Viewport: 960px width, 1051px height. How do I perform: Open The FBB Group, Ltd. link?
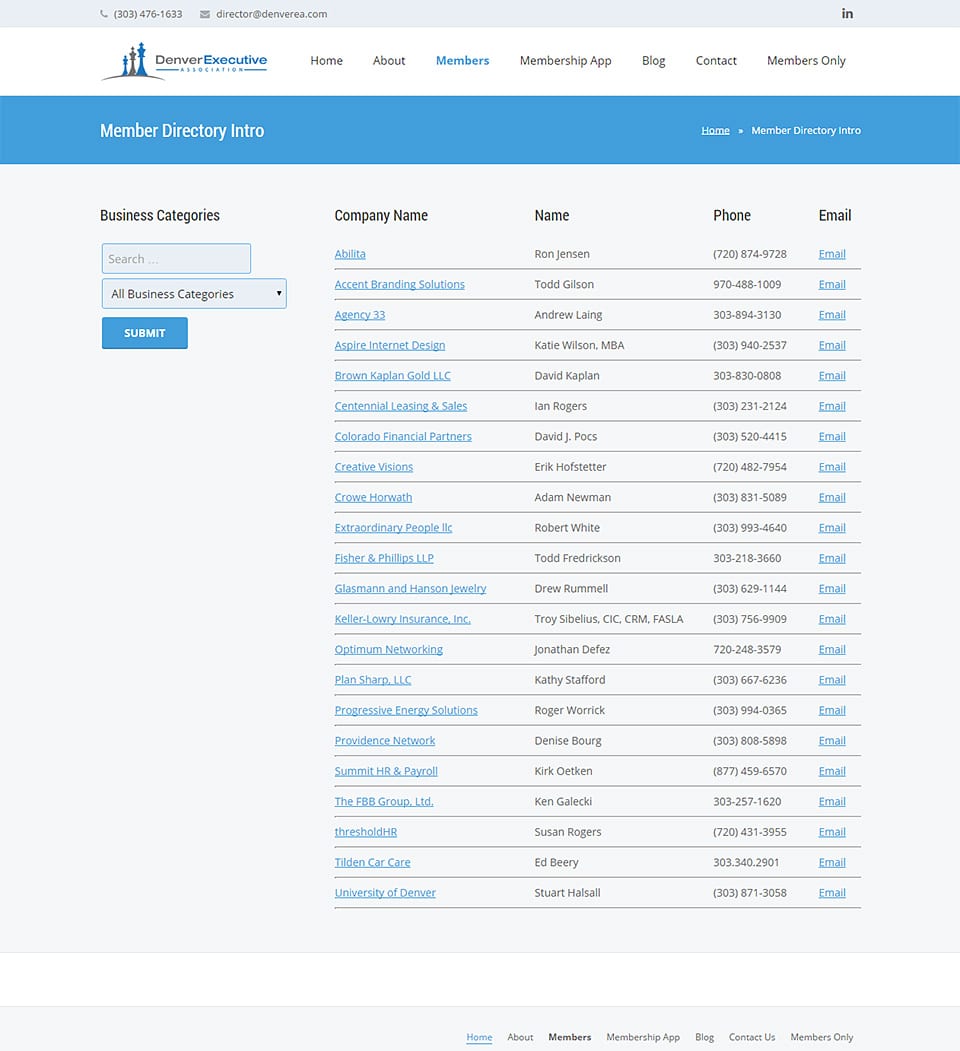pos(384,802)
